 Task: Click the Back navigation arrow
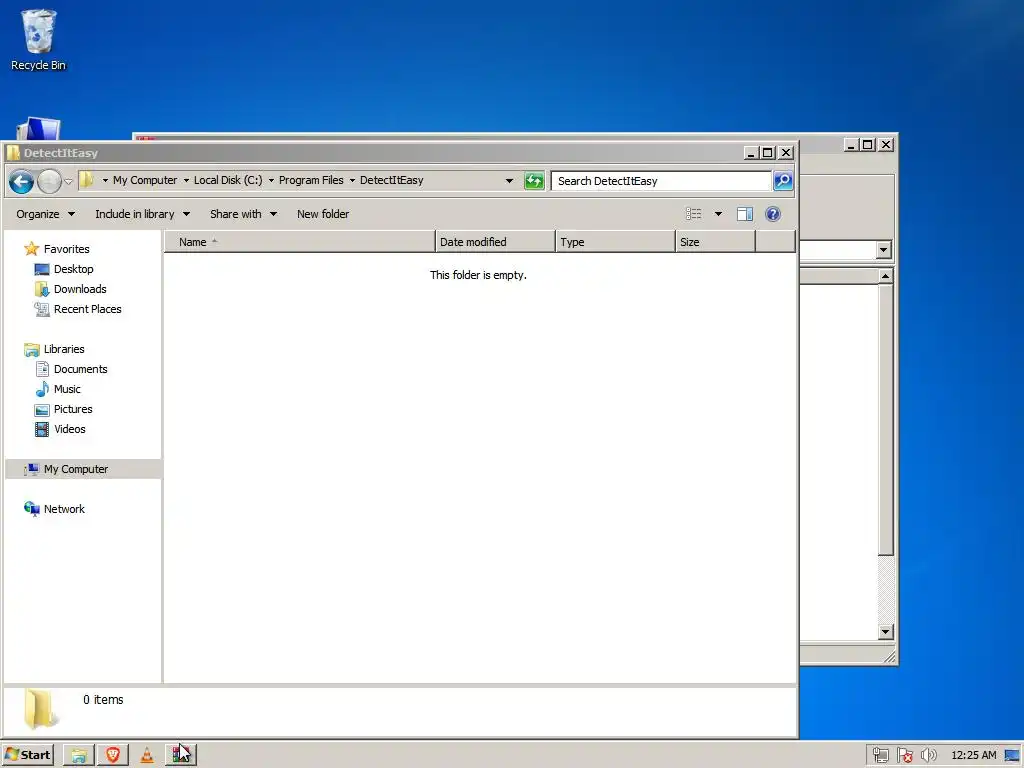point(21,181)
